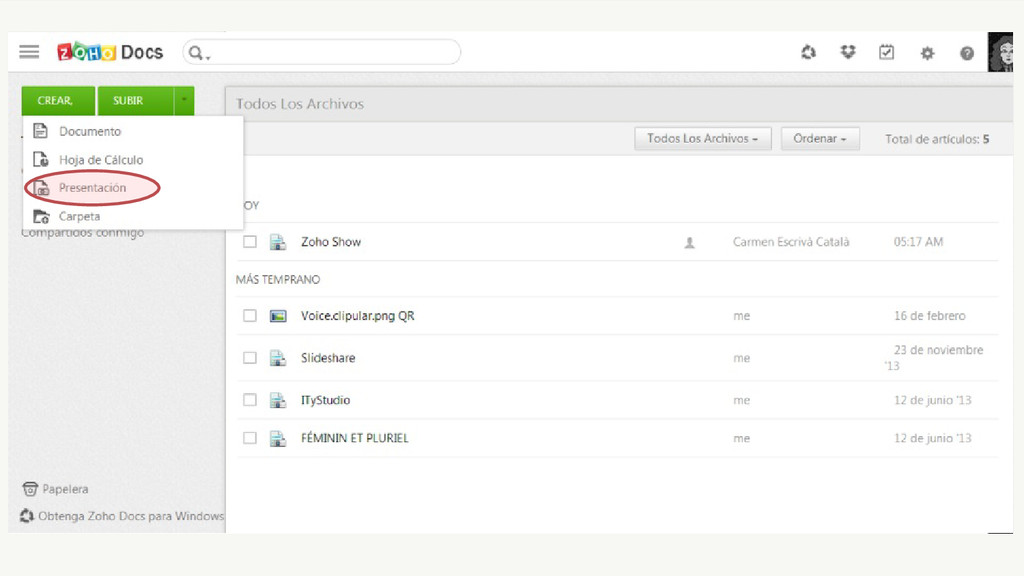
Task: Click the CREAR button
Action: tap(58, 101)
